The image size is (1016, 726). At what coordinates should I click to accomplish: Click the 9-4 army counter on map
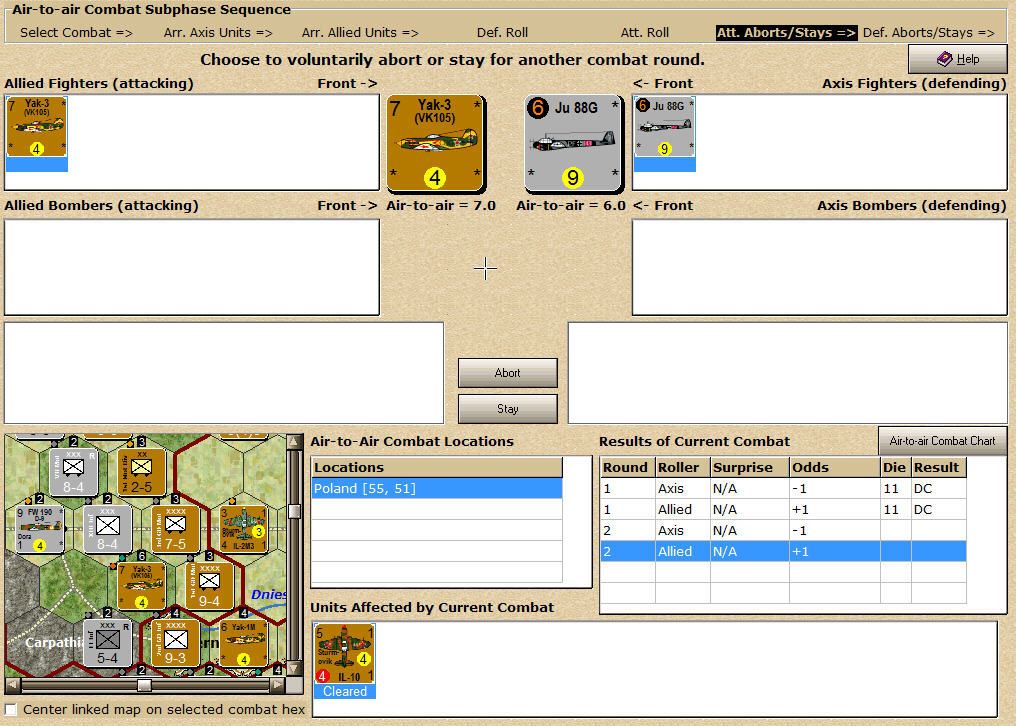pos(209,586)
